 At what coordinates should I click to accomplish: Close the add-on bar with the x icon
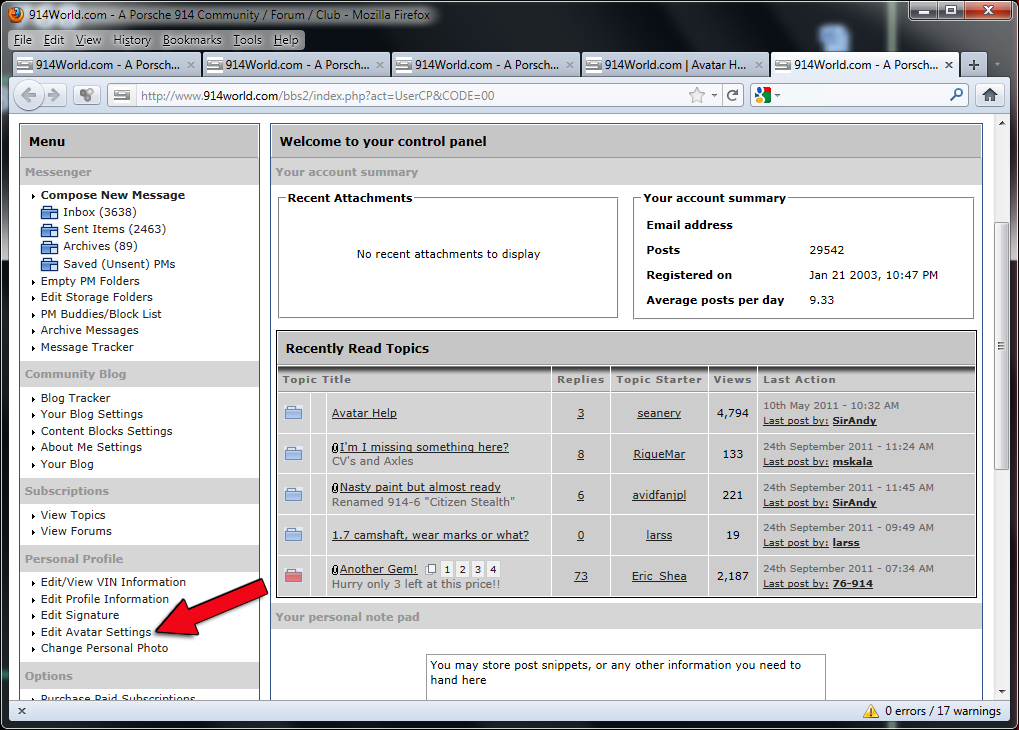[x=22, y=711]
